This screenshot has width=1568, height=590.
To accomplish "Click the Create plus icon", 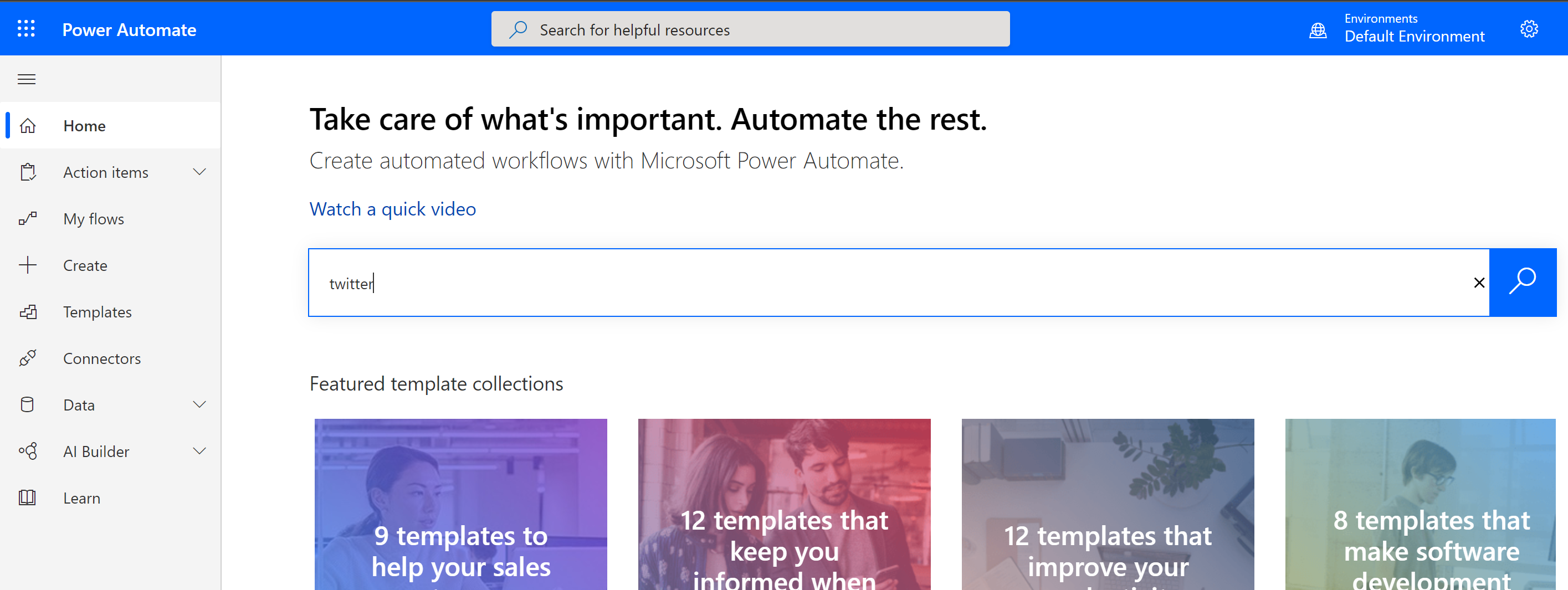I will (28, 265).
